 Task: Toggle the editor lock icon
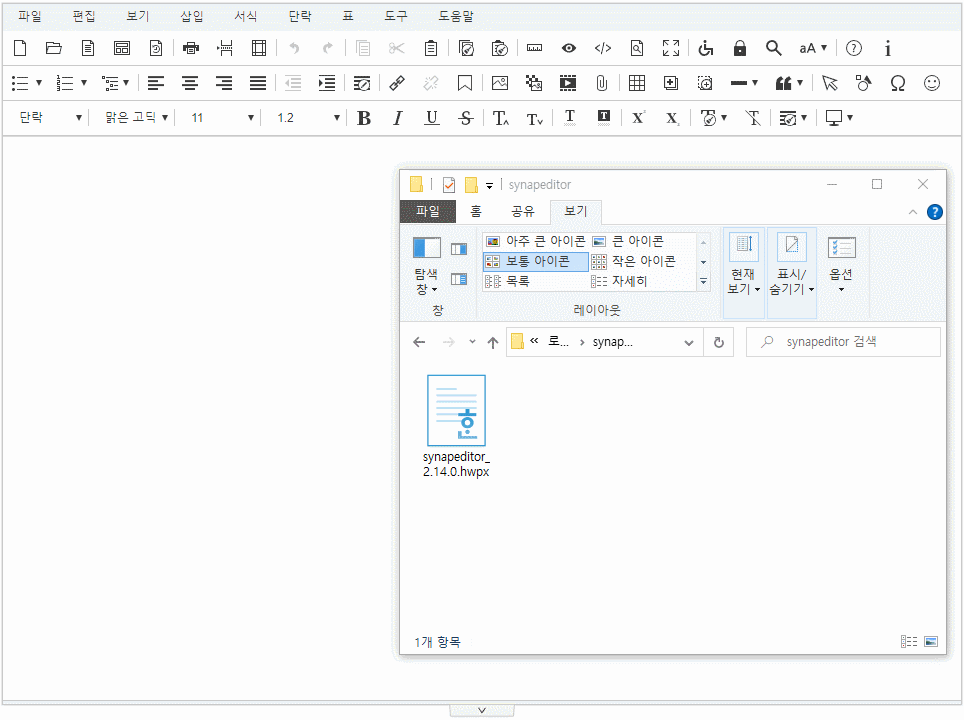pos(740,48)
